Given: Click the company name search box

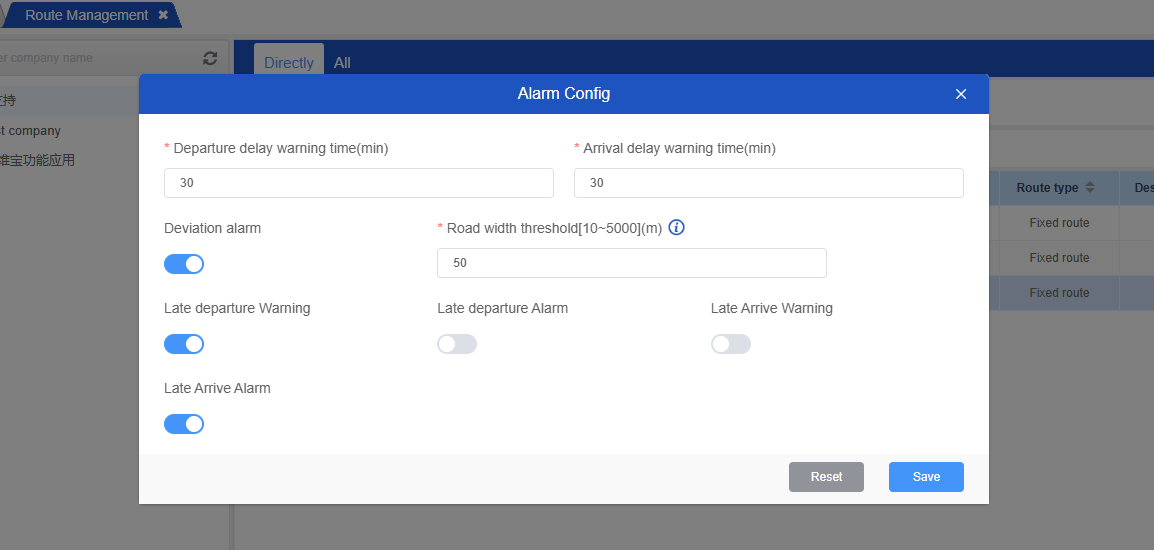Looking at the screenshot, I should 95,58.
